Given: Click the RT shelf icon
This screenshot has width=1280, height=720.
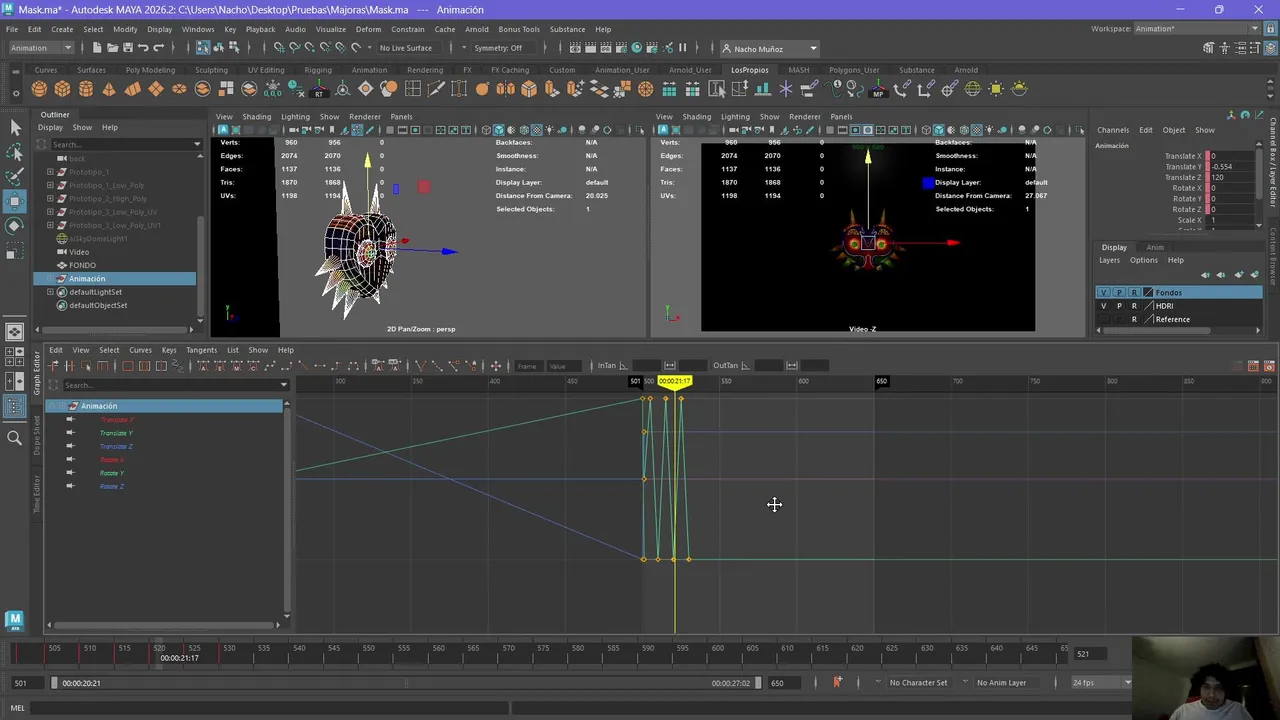Looking at the screenshot, I should click(x=319, y=89).
